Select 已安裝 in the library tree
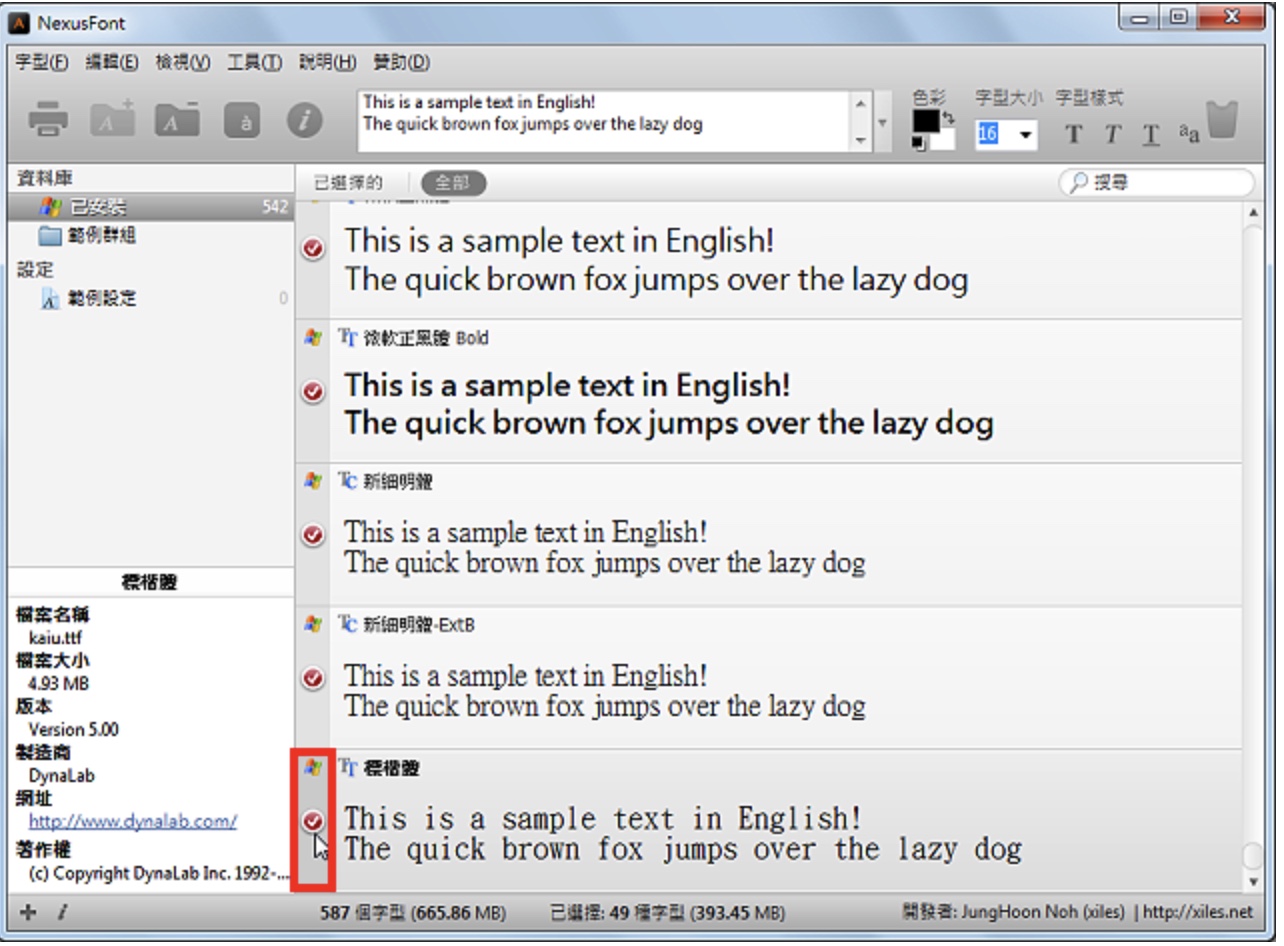Screen dimensions: 1284x946 [151, 207]
